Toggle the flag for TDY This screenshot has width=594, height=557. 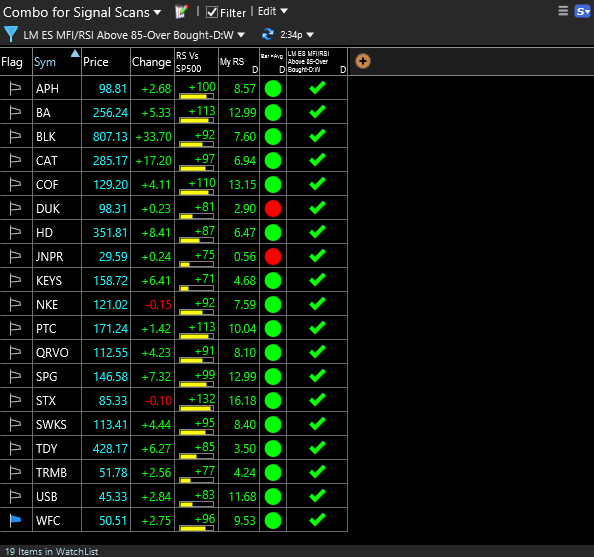pyautogui.click(x=15, y=449)
